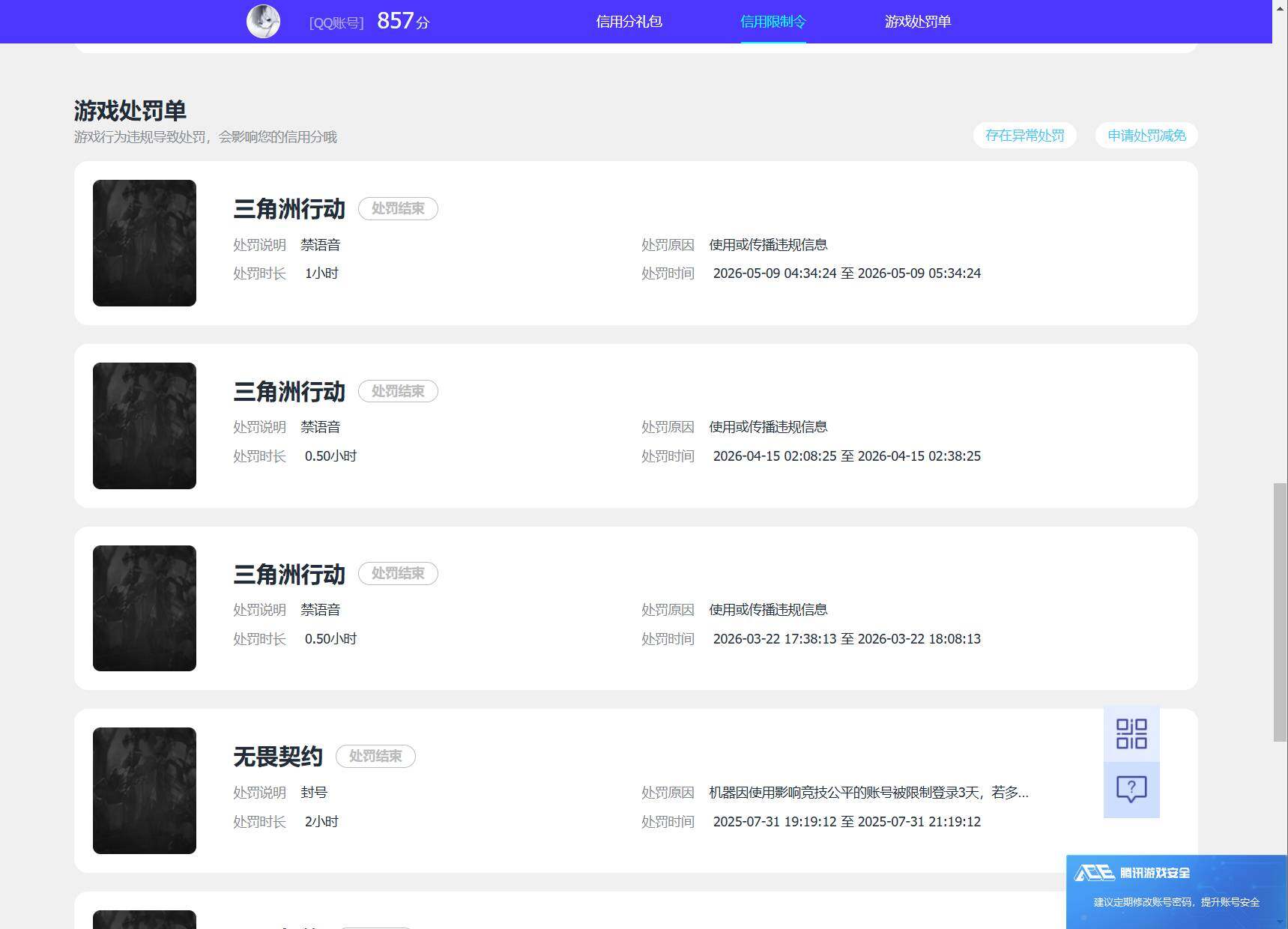Screen dimensions: 1288x929
Task: Open game thumbnail for 2026-03-22 penalty
Action: [145, 608]
